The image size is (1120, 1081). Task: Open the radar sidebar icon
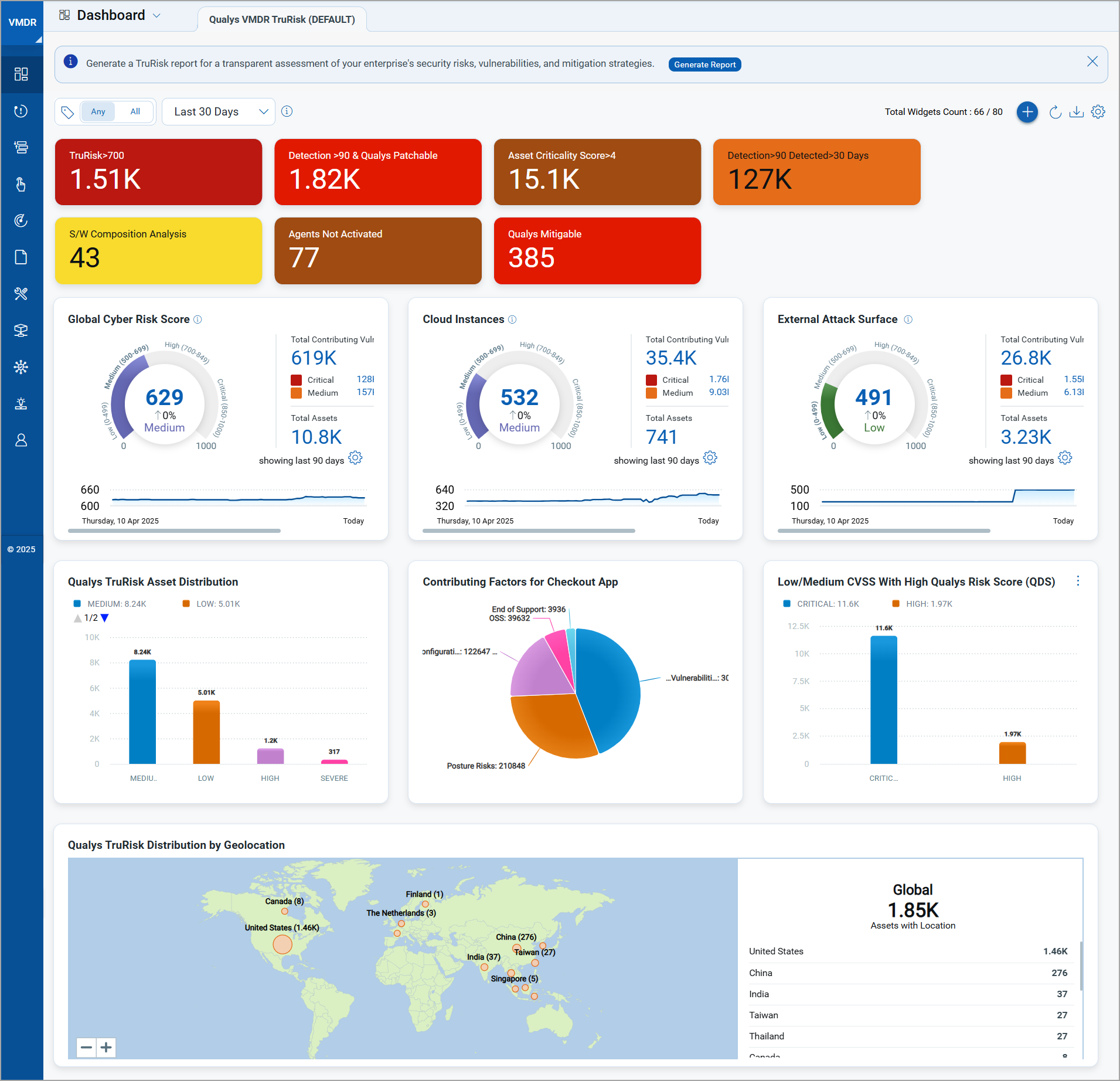tap(21, 220)
